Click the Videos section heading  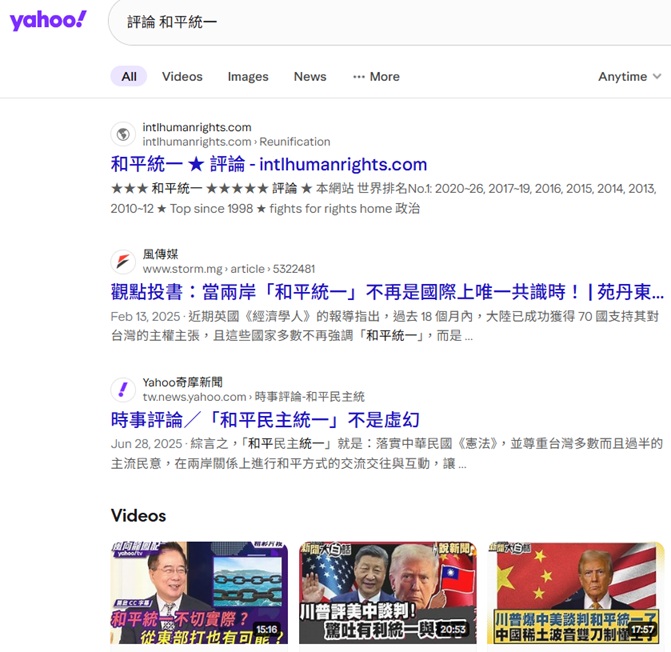138,516
